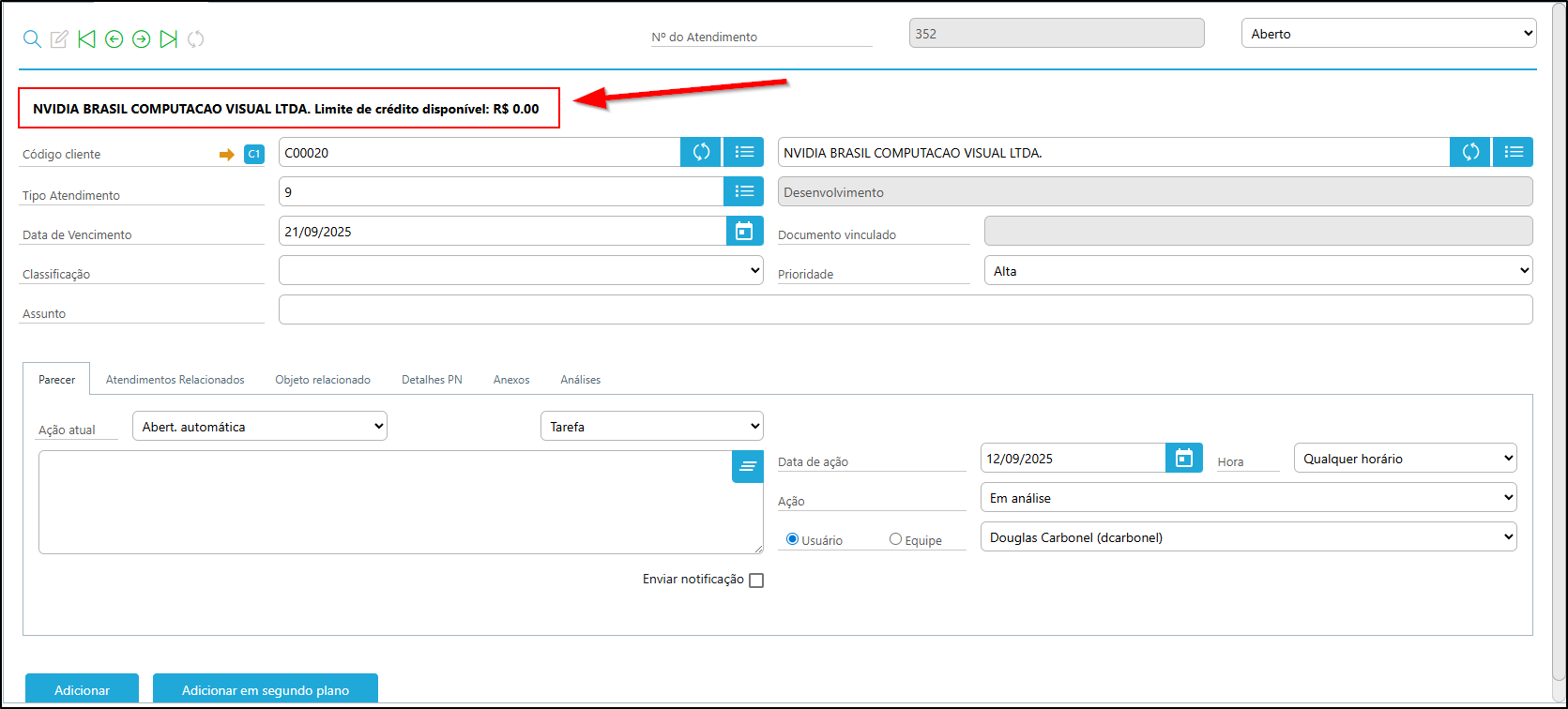Refresh the client code C00020 field

(701, 152)
